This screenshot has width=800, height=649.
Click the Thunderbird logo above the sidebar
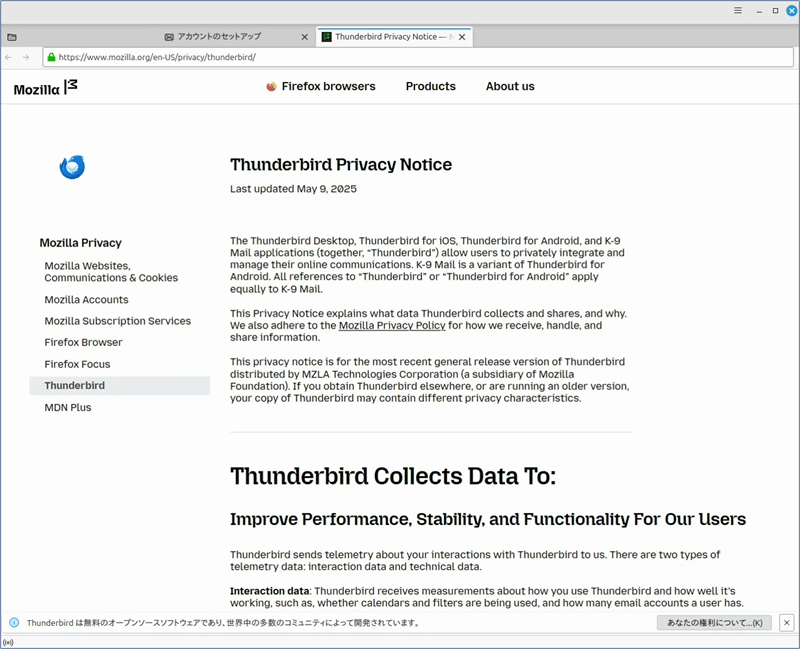pos(72,167)
